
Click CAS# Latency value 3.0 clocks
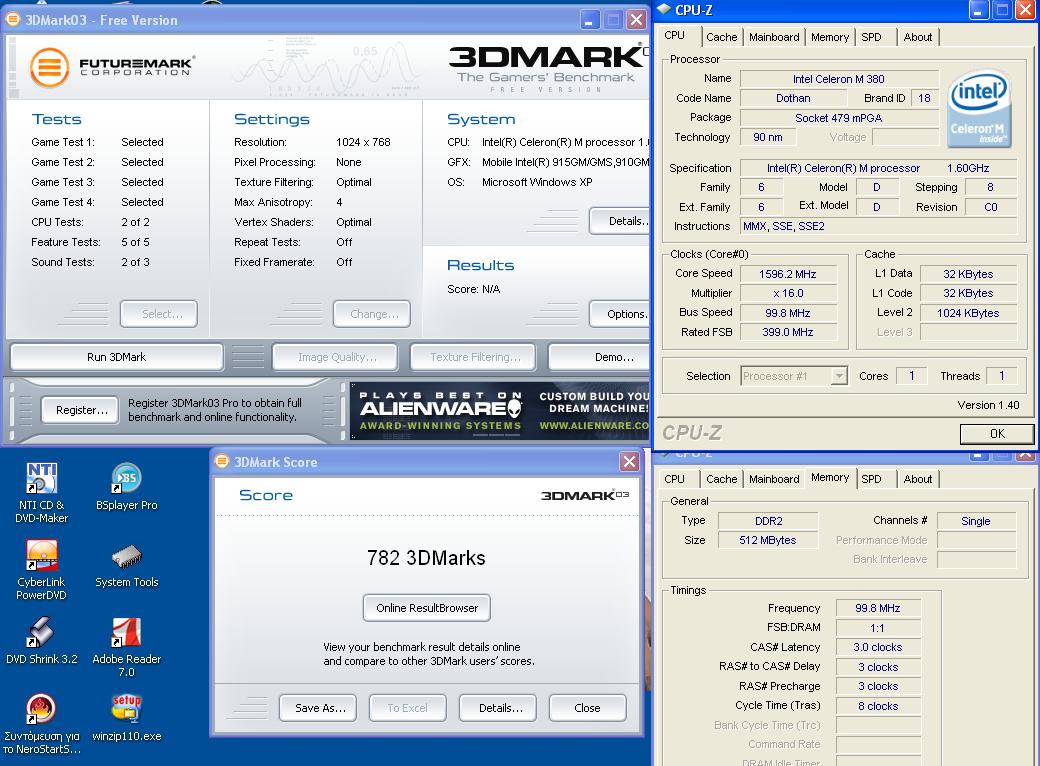pyautogui.click(x=878, y=647)
